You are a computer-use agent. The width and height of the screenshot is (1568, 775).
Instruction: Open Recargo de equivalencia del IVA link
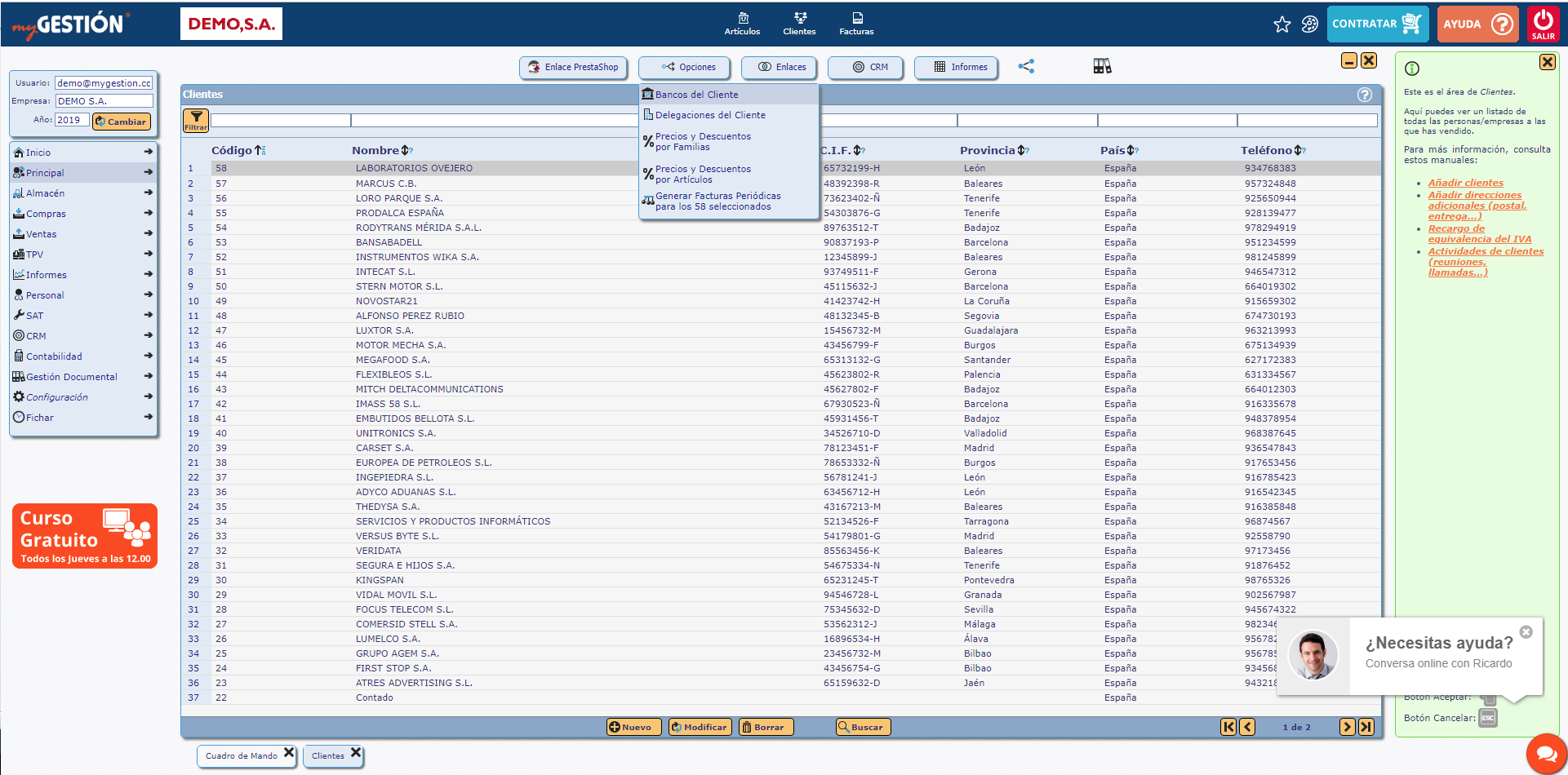click(1479, 234)
